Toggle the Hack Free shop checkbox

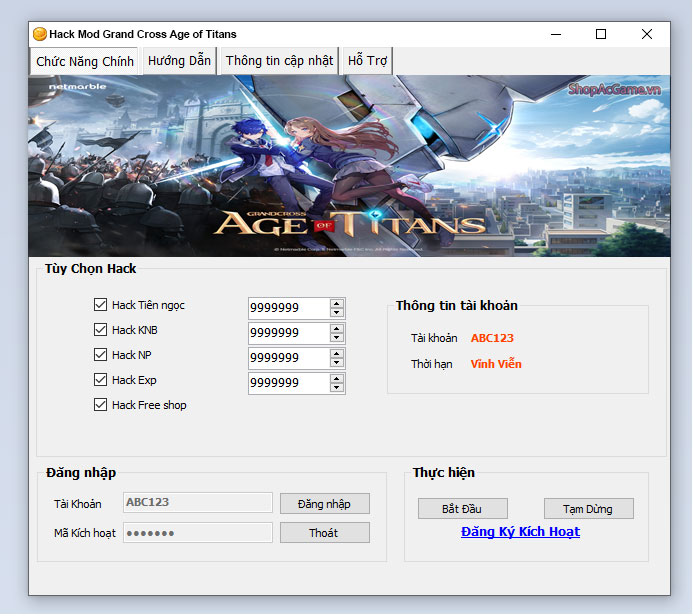[x=100, y=405]
